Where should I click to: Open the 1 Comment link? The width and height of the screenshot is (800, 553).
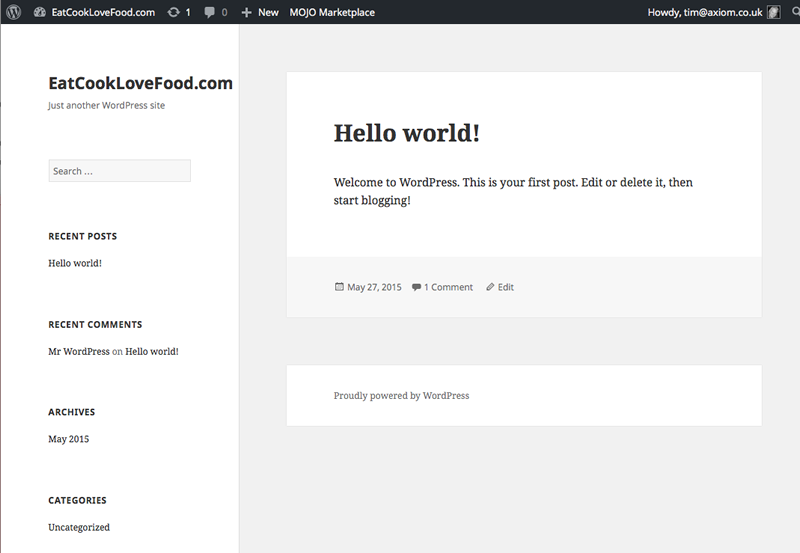448,287
